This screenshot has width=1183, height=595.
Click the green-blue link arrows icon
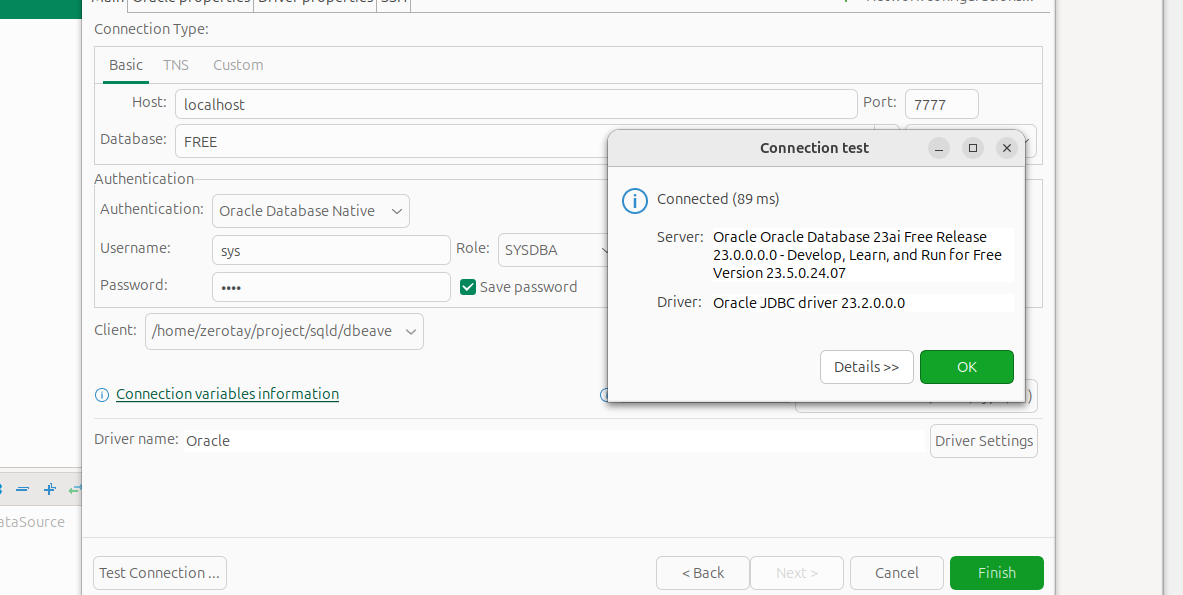[74, 489]
